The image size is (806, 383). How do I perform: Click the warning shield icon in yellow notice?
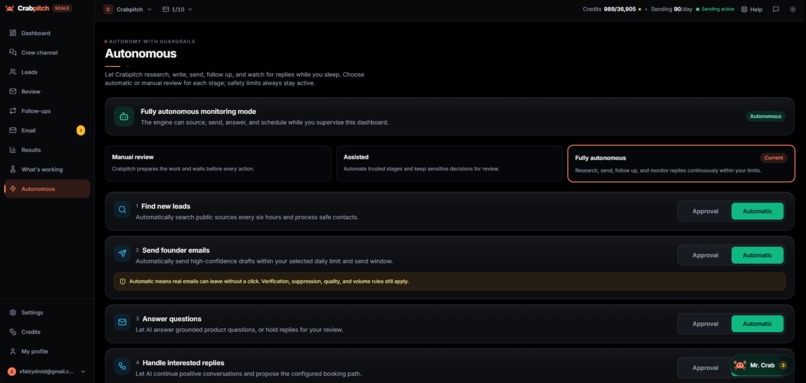pyautogui.click(x=122, y=282)
